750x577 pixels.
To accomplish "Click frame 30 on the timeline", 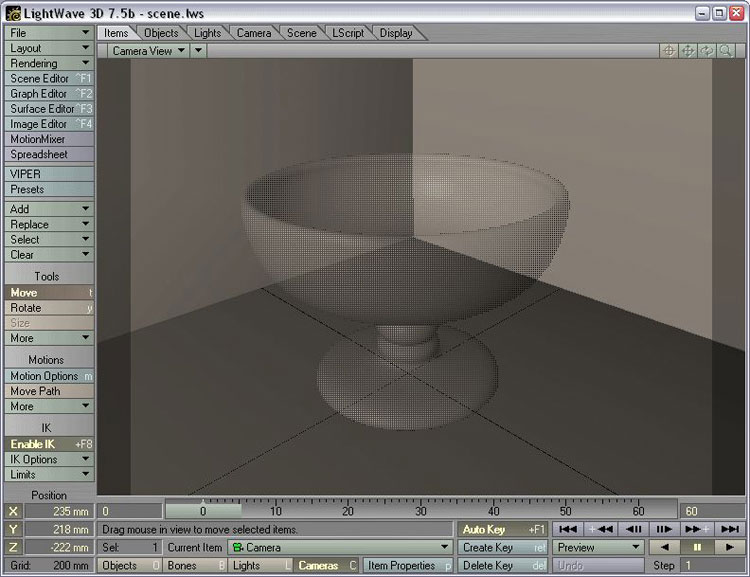I will click(x=421, y=511).
